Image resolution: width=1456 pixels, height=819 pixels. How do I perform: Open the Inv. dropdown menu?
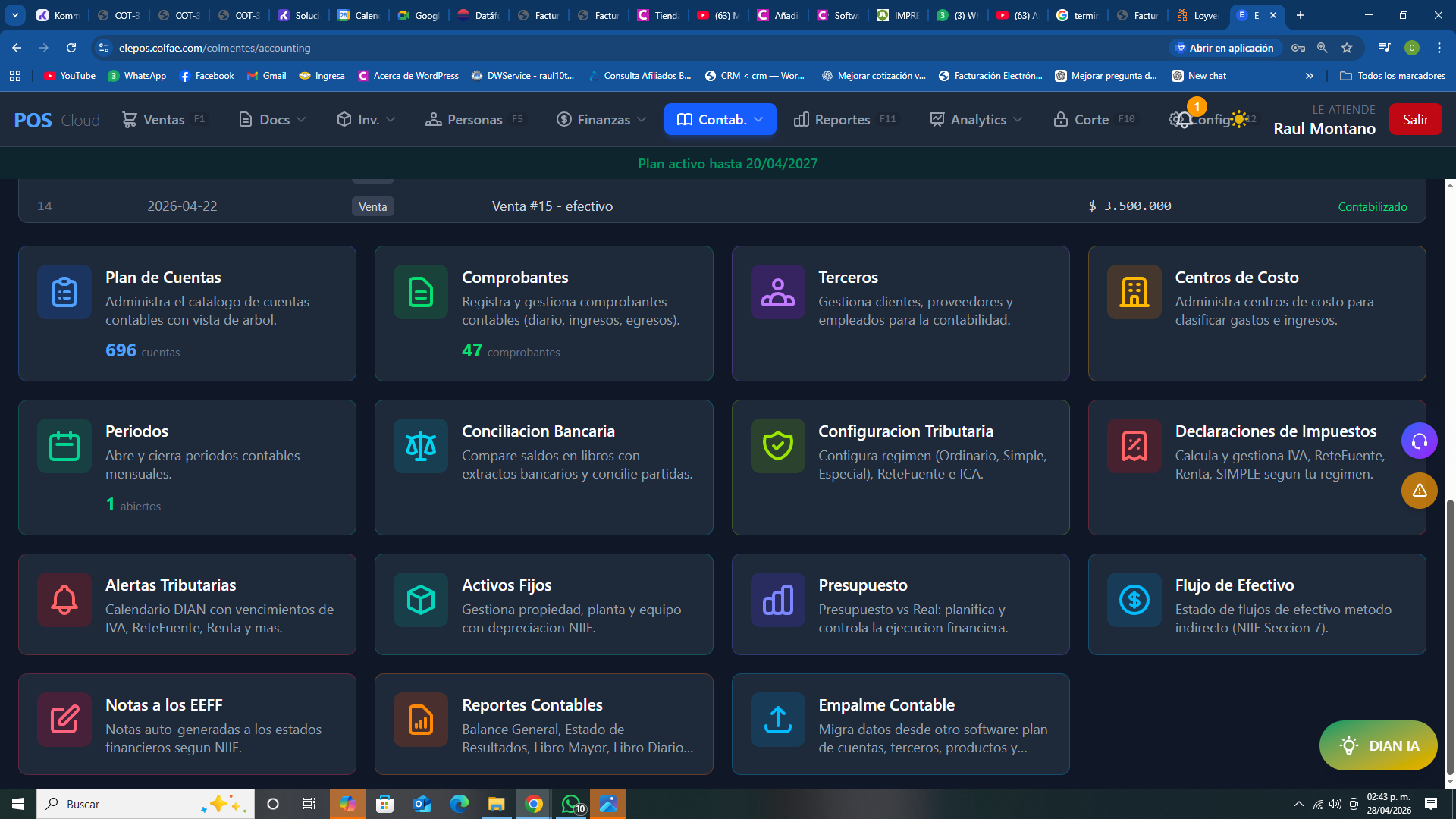(366, 120)
